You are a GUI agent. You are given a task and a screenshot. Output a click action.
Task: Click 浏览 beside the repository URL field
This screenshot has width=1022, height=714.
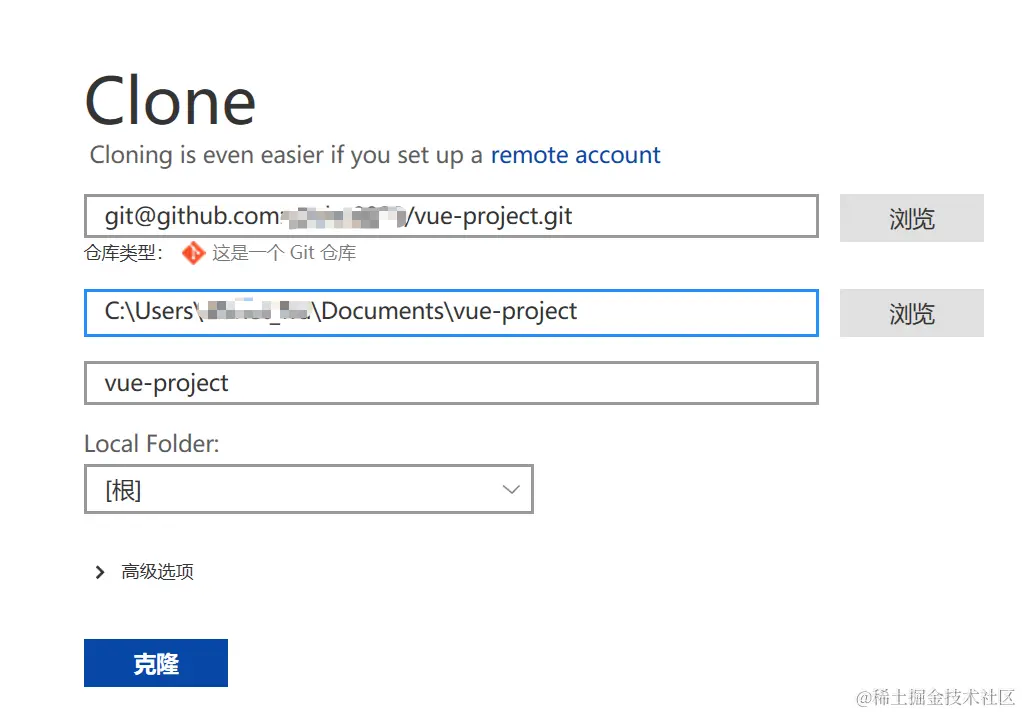point(911,218)
